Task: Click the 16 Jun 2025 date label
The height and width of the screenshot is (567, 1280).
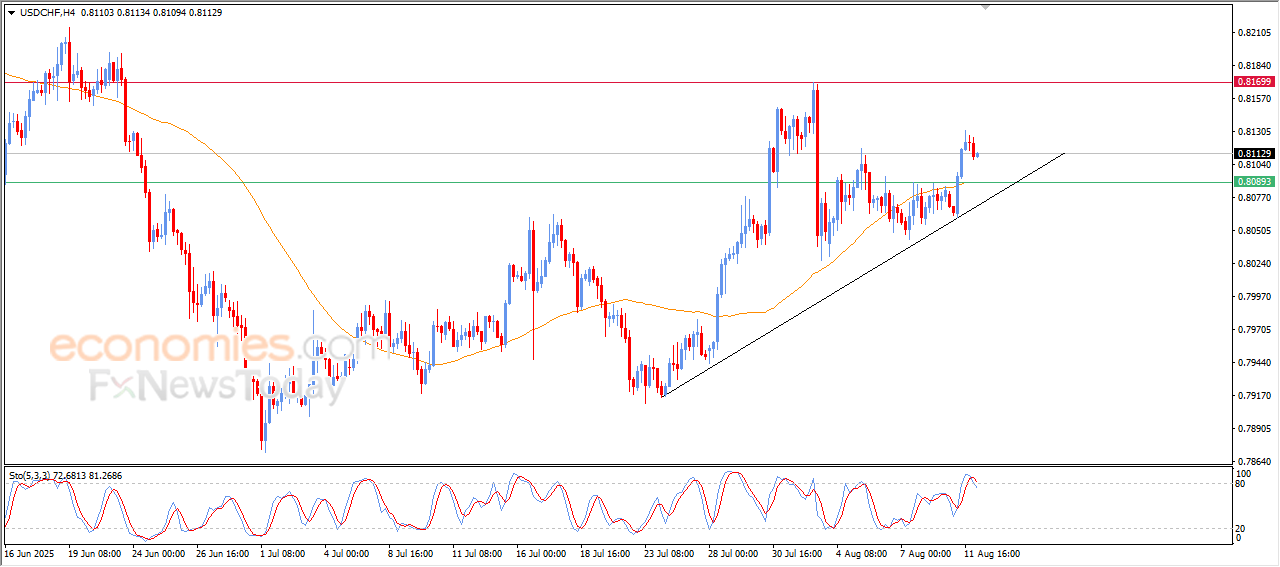Action: point(27,553)
